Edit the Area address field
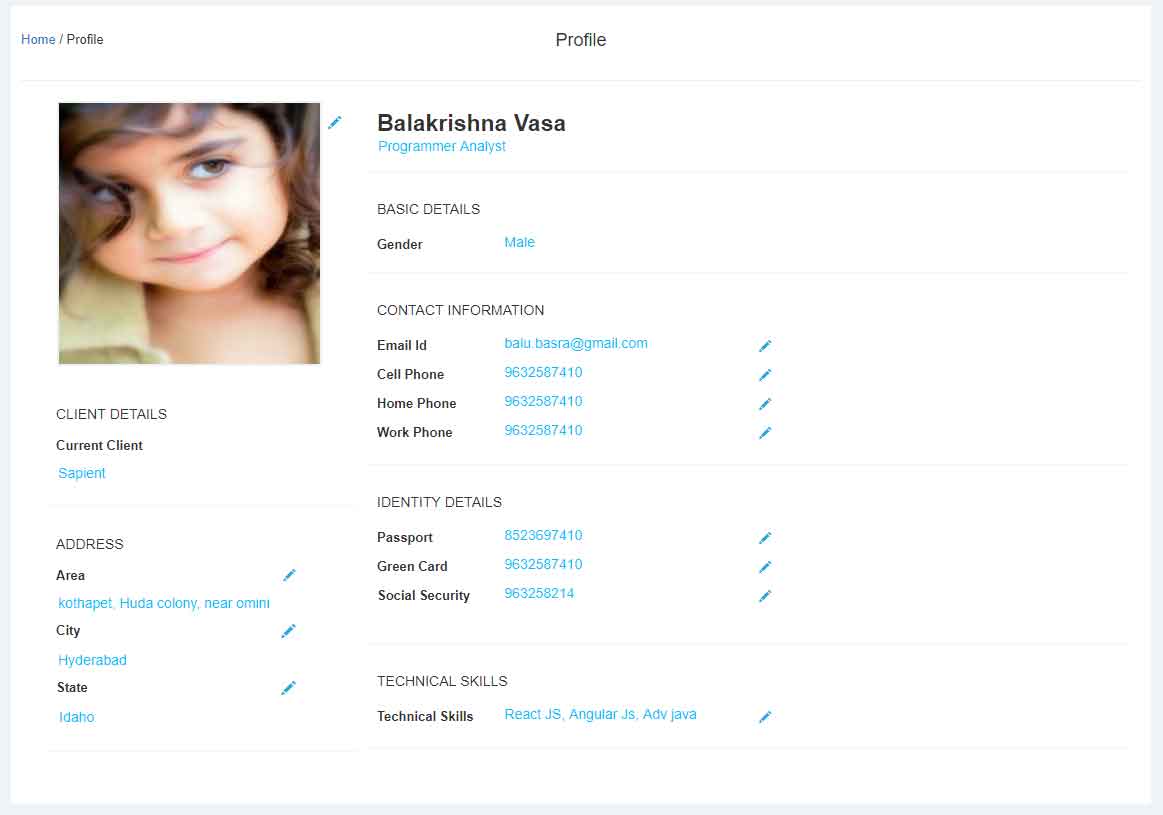Image resolution: width=1163 pixels, height=815 pixels. 289,575
